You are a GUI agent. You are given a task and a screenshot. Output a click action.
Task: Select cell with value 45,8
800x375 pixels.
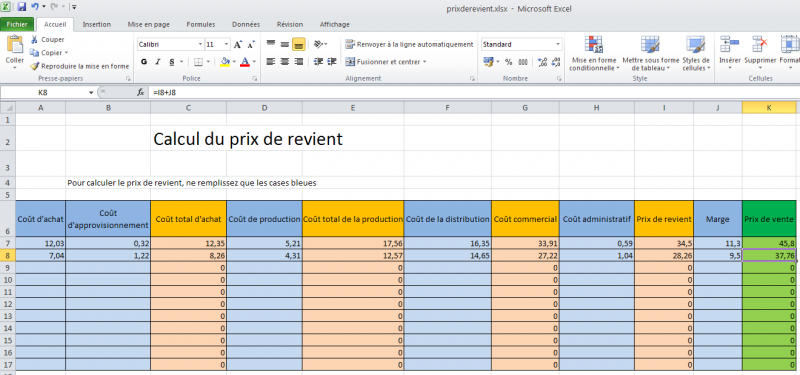tap(769, 243)
